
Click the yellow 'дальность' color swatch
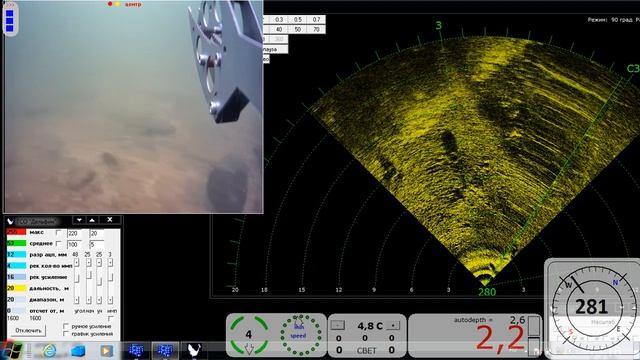(x=16, y=288)
